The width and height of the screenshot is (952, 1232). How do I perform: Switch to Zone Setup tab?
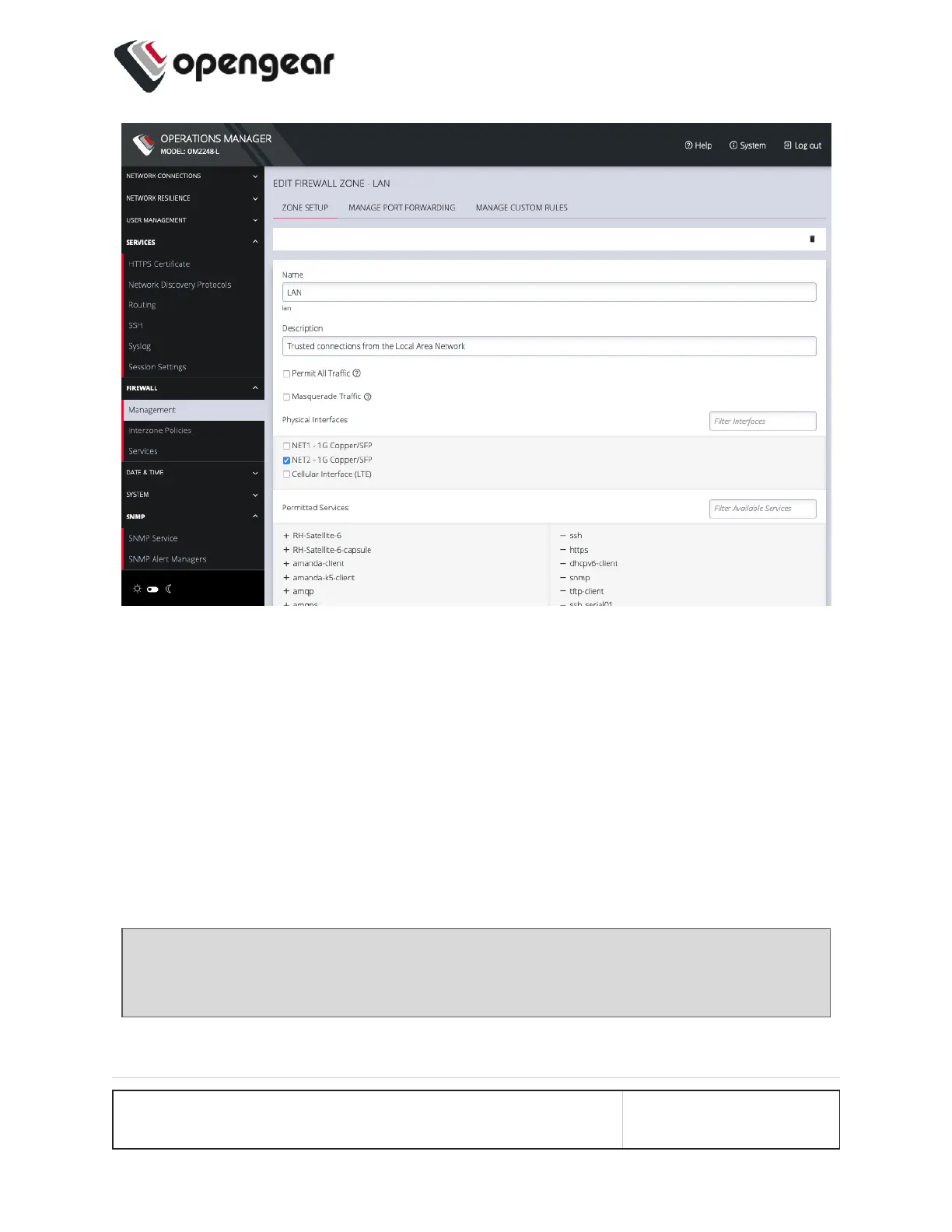305,208
